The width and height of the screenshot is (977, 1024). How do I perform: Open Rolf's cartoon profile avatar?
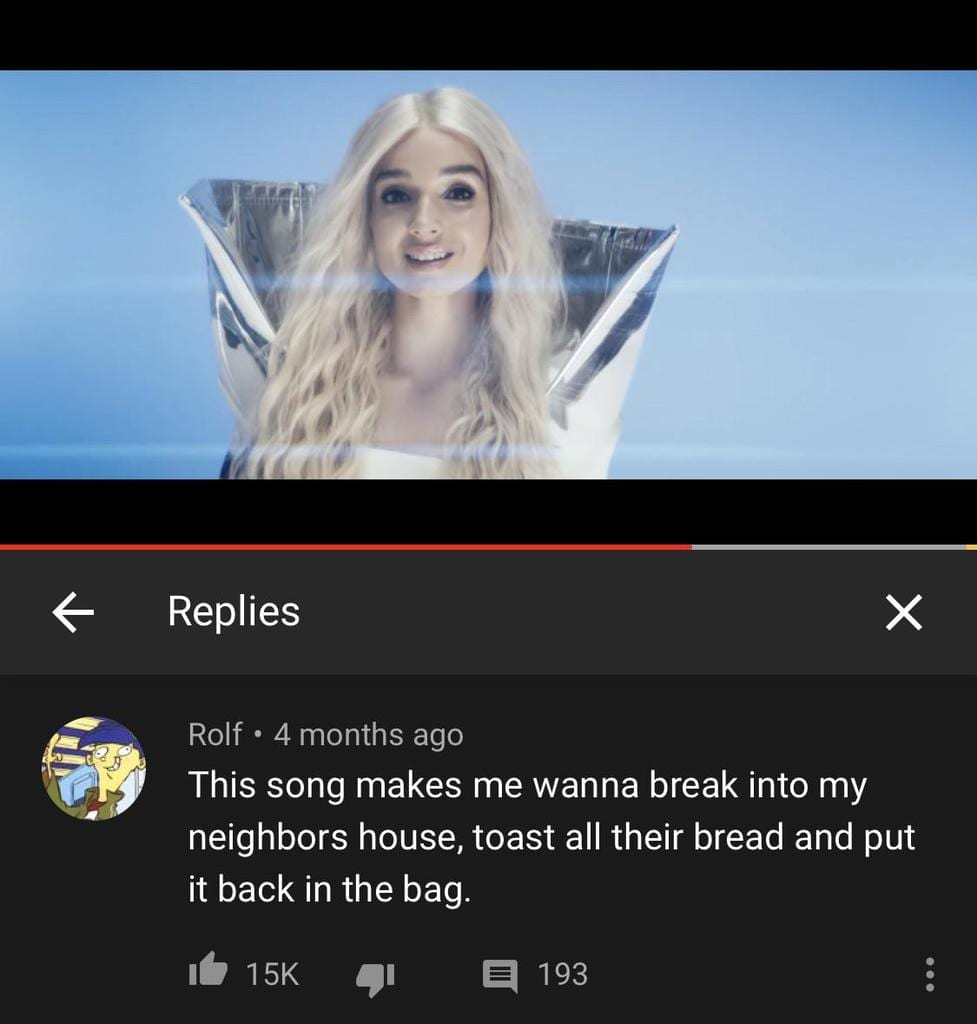pos(94,768)
